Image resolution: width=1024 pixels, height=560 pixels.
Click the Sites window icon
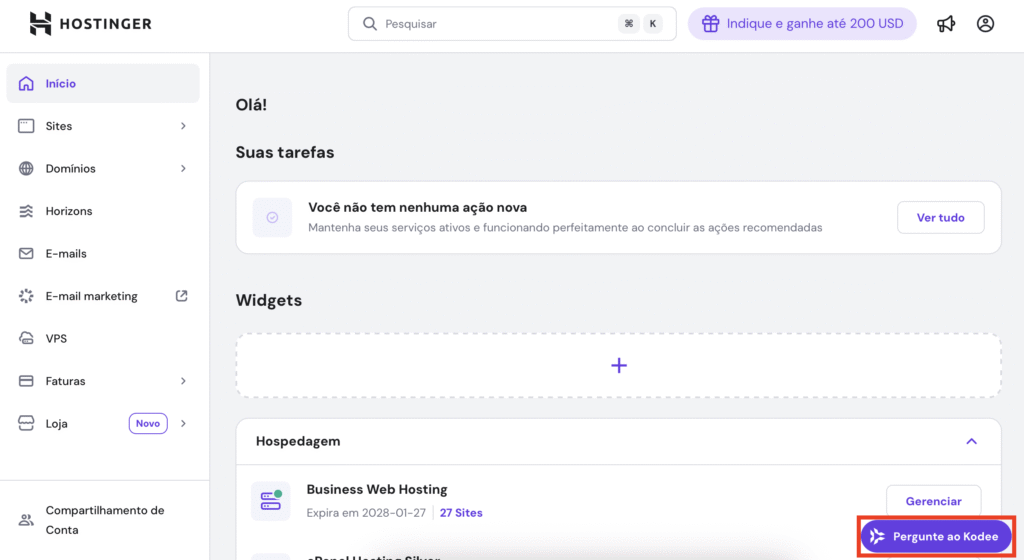[x=26, y=126]
